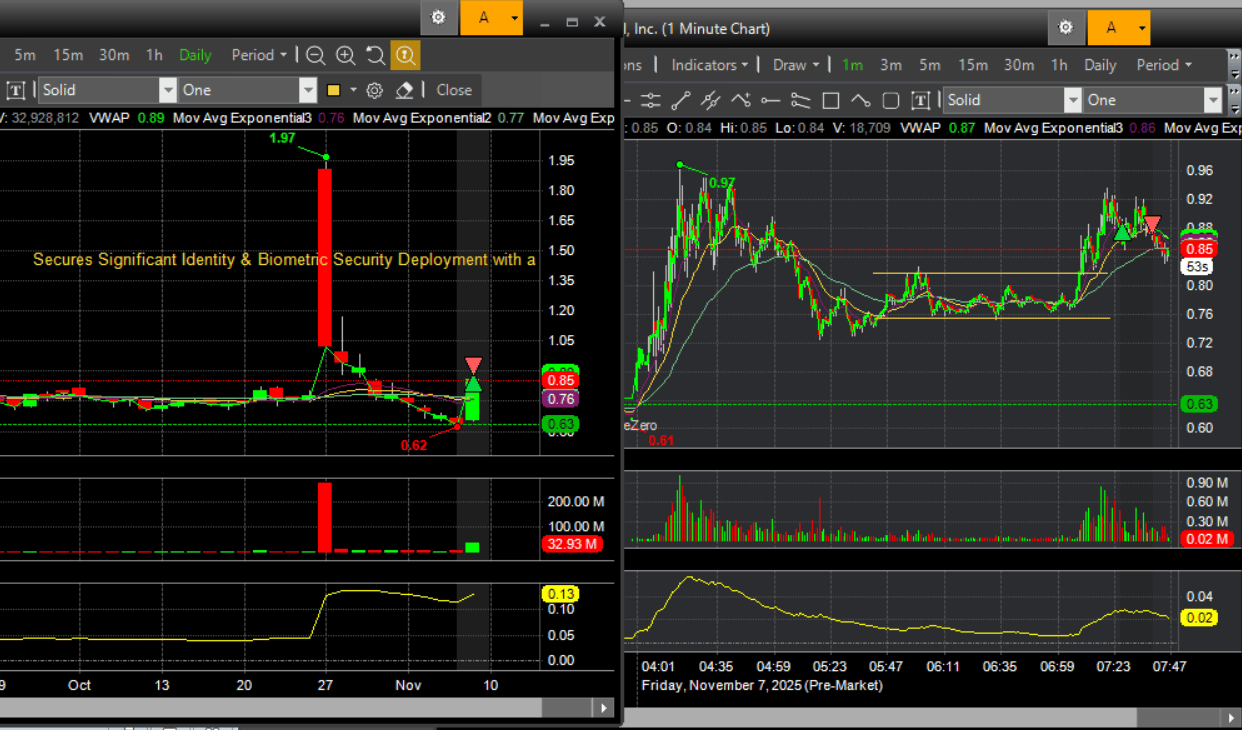Click the eraser icon beside Close

[404, 90]
